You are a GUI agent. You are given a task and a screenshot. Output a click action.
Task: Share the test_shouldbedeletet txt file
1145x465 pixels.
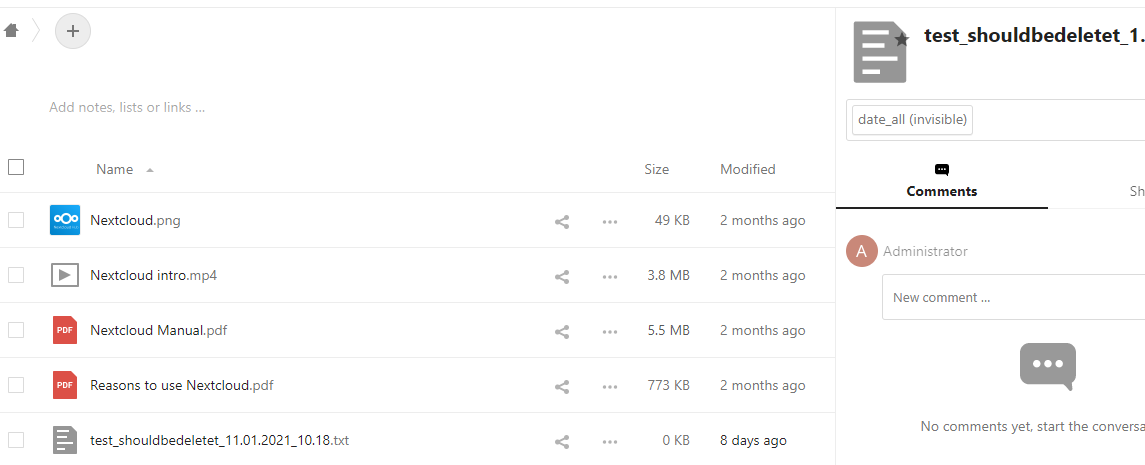pos(562,442)
